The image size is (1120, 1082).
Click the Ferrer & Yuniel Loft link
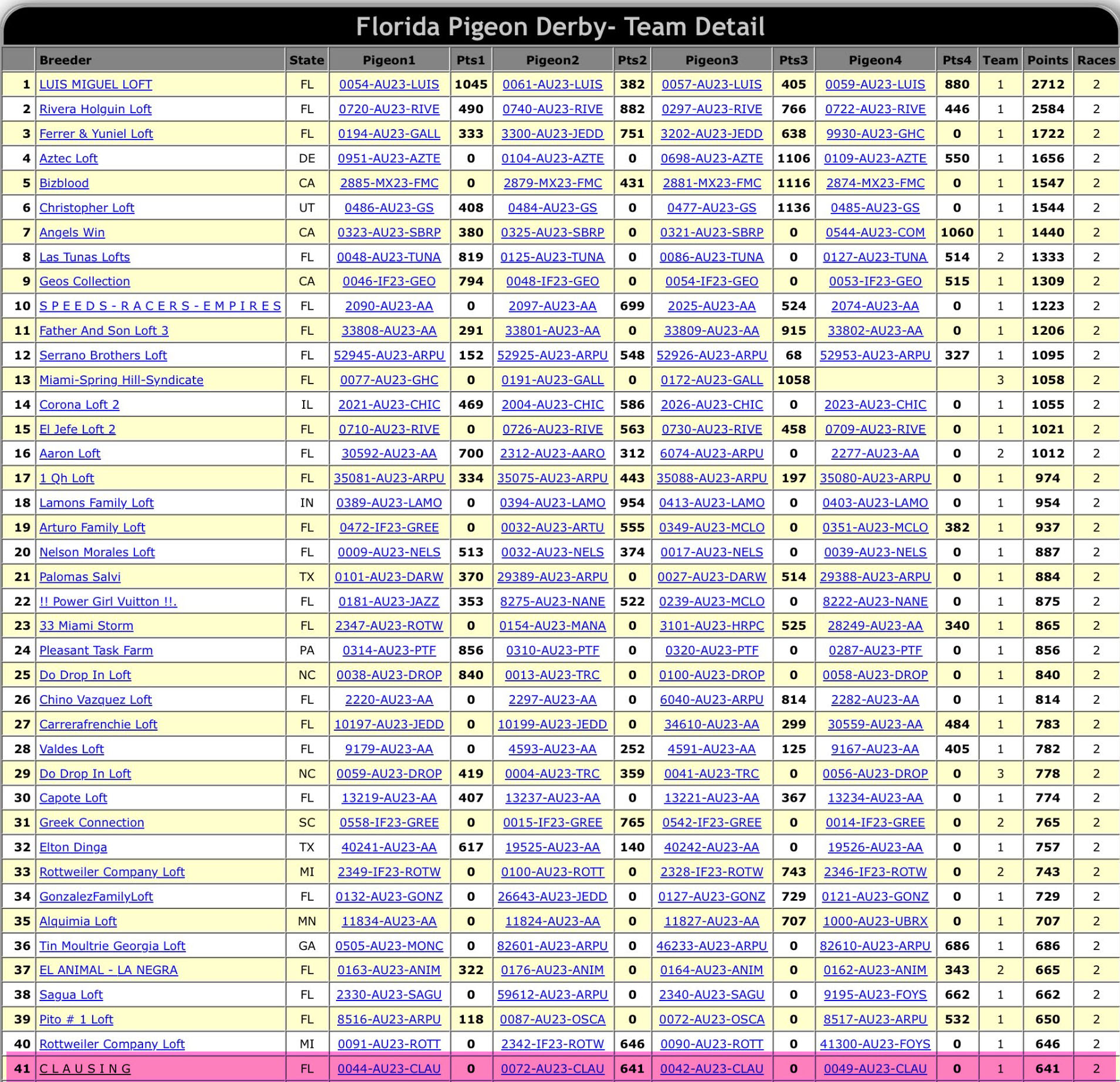(96, 134)
